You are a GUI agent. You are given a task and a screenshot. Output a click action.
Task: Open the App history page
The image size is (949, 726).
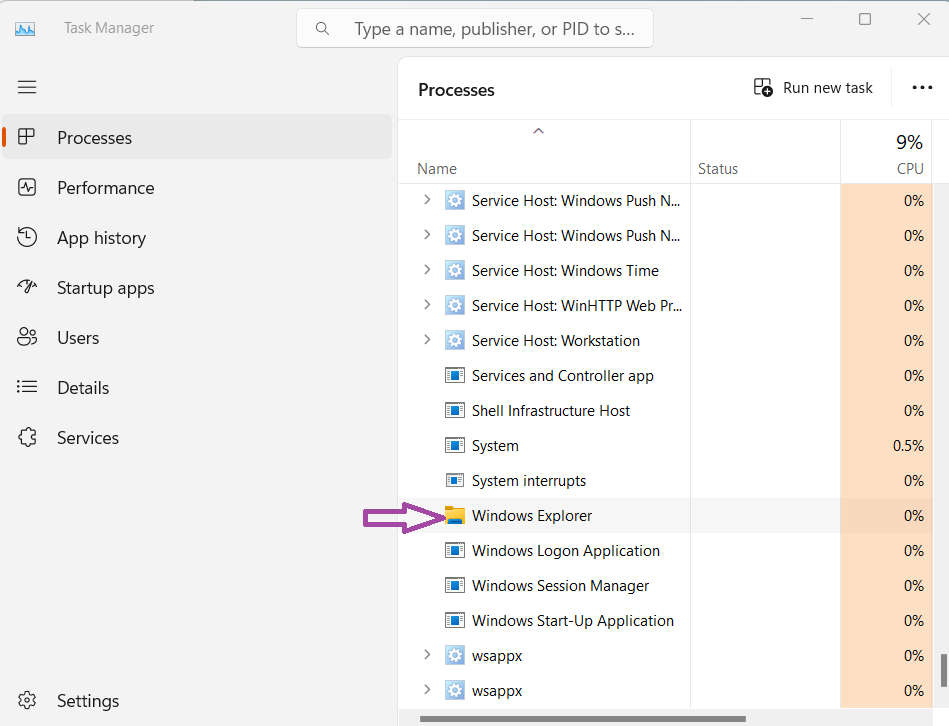(x=101, y=238)
